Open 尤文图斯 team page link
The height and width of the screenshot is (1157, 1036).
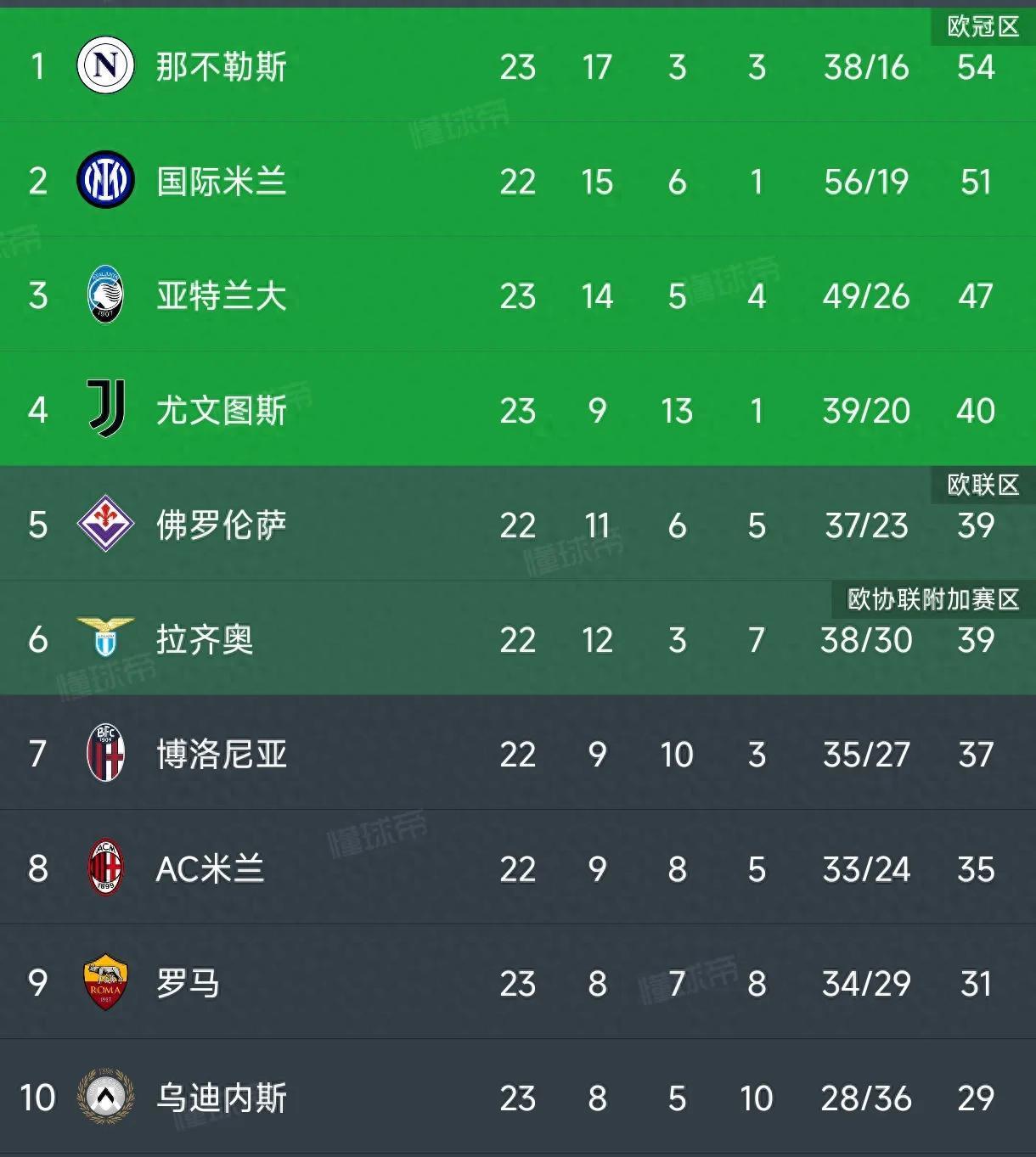click(x=222, y=411)
